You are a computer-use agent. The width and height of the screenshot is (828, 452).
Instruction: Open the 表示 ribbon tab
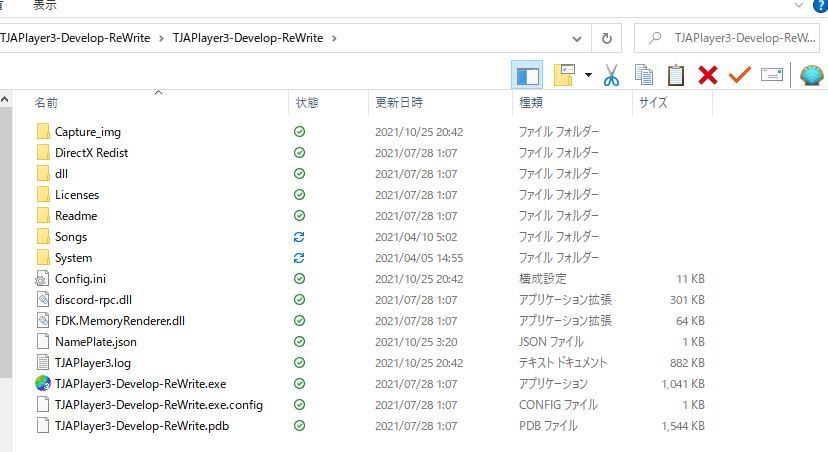pyautogui.click(x=45, y=5)
